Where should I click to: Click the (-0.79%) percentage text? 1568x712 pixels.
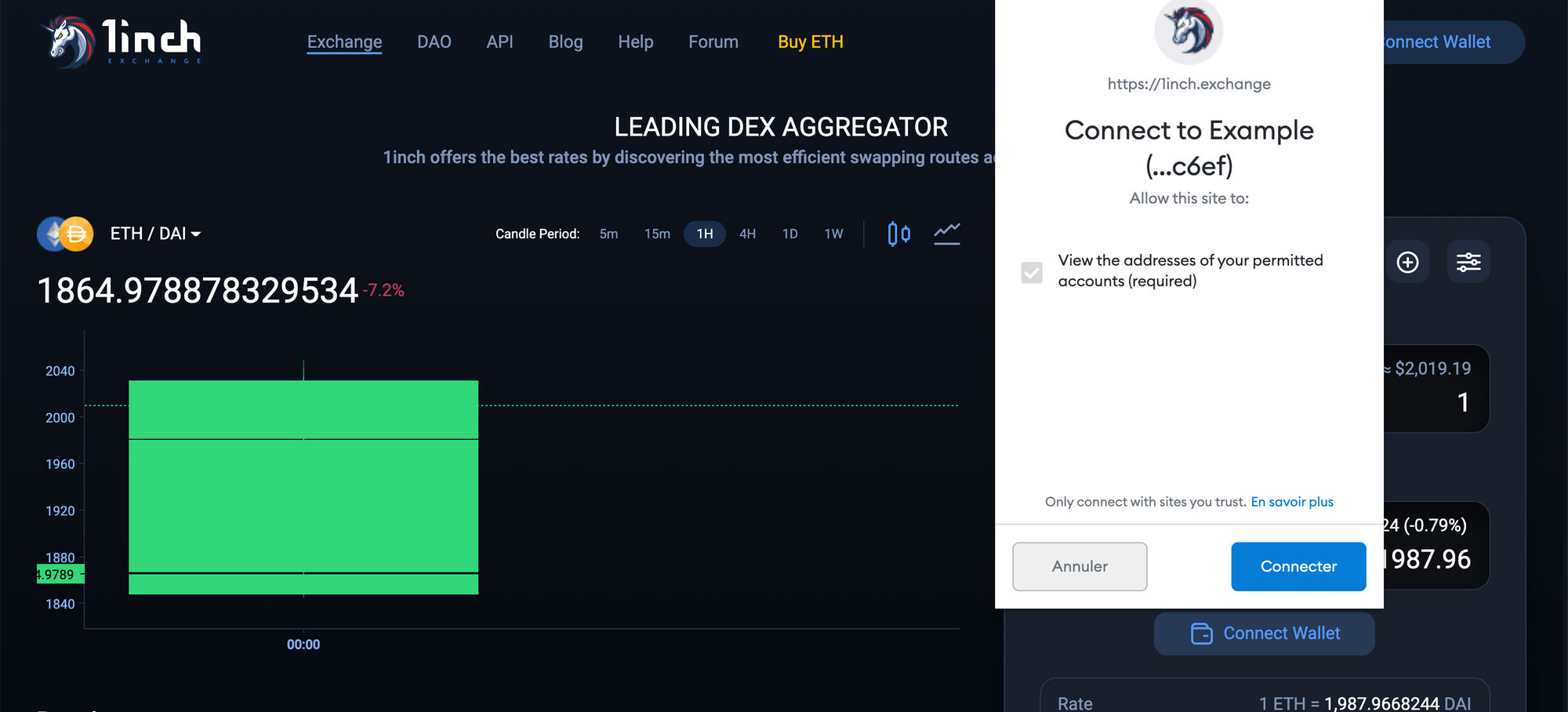click(1435, 525)
